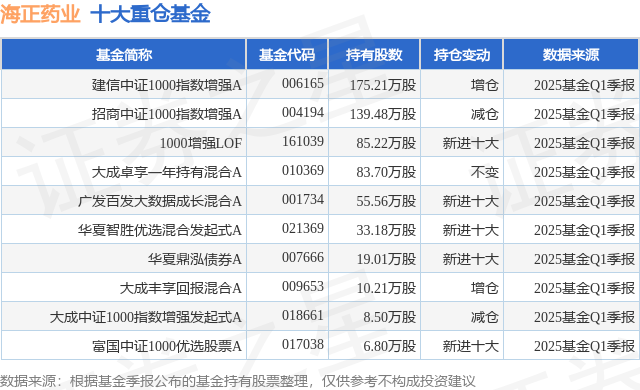
Task: Click the 数据来源 footnote text
Action: tap(238, 381)
